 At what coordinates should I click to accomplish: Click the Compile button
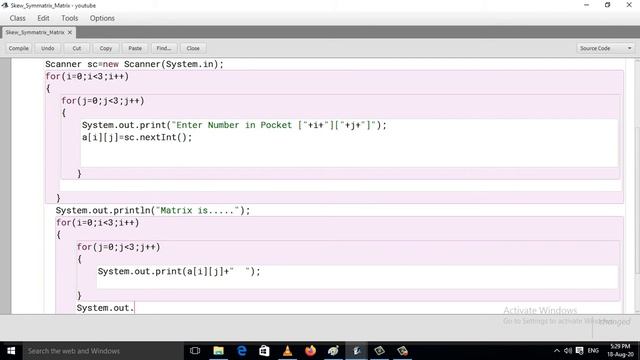point(19,48)
